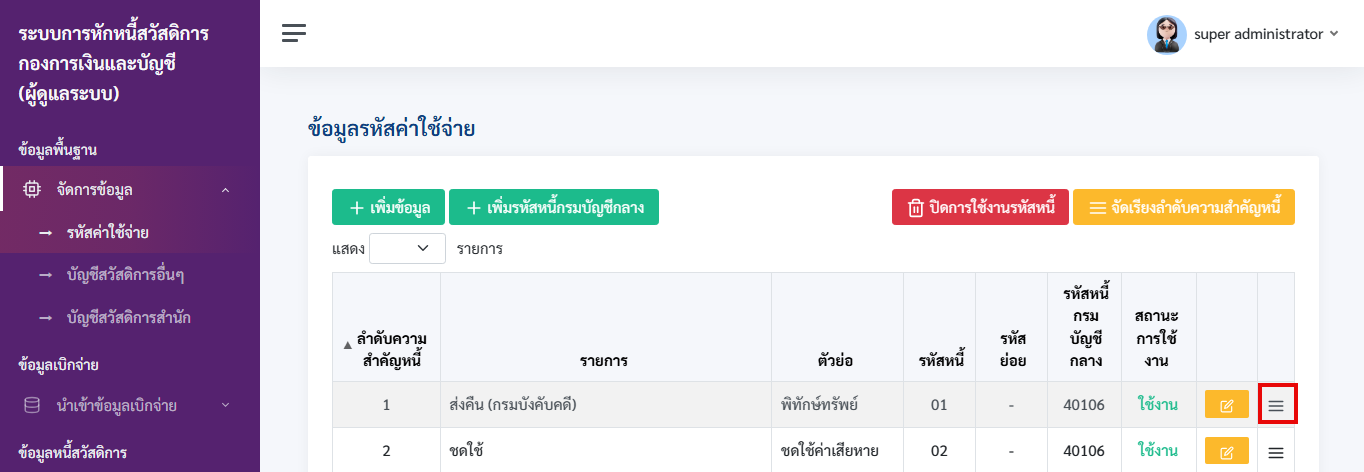Open บัญชีสวัสดิการสำนัก sidebar item
1364x472 pixels.
click(129, 318)
